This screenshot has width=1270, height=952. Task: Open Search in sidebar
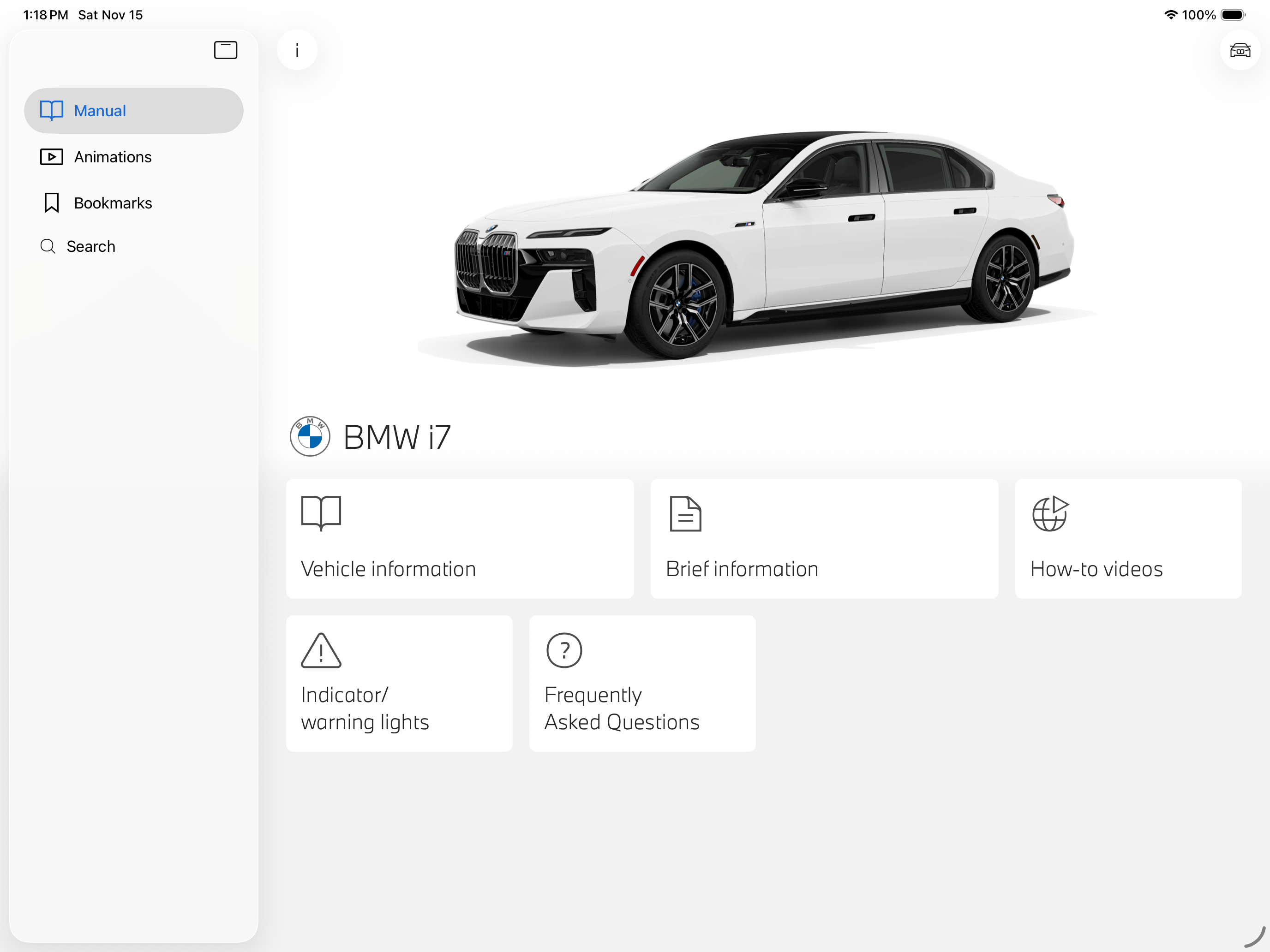point(91,246)
